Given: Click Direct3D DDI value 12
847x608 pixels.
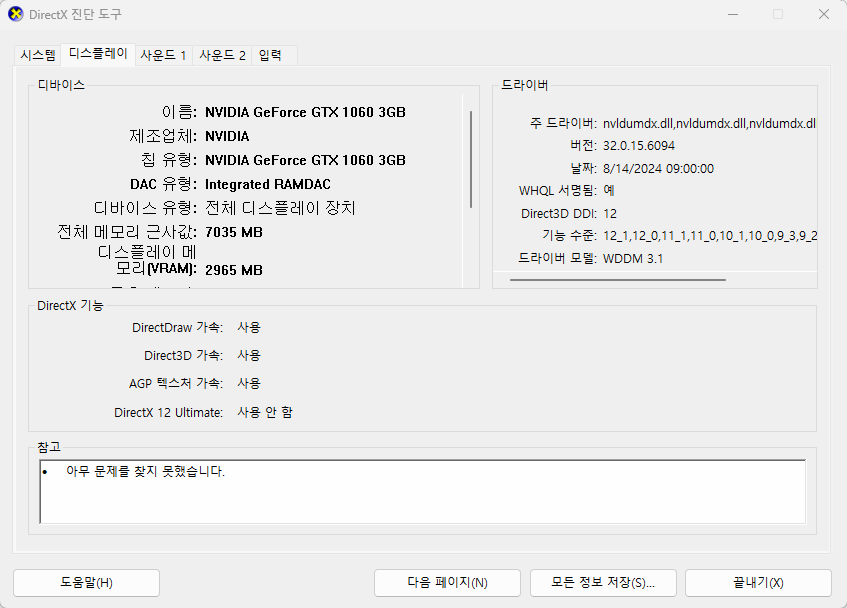Looking at the screenshot, I should pos(610,213).
